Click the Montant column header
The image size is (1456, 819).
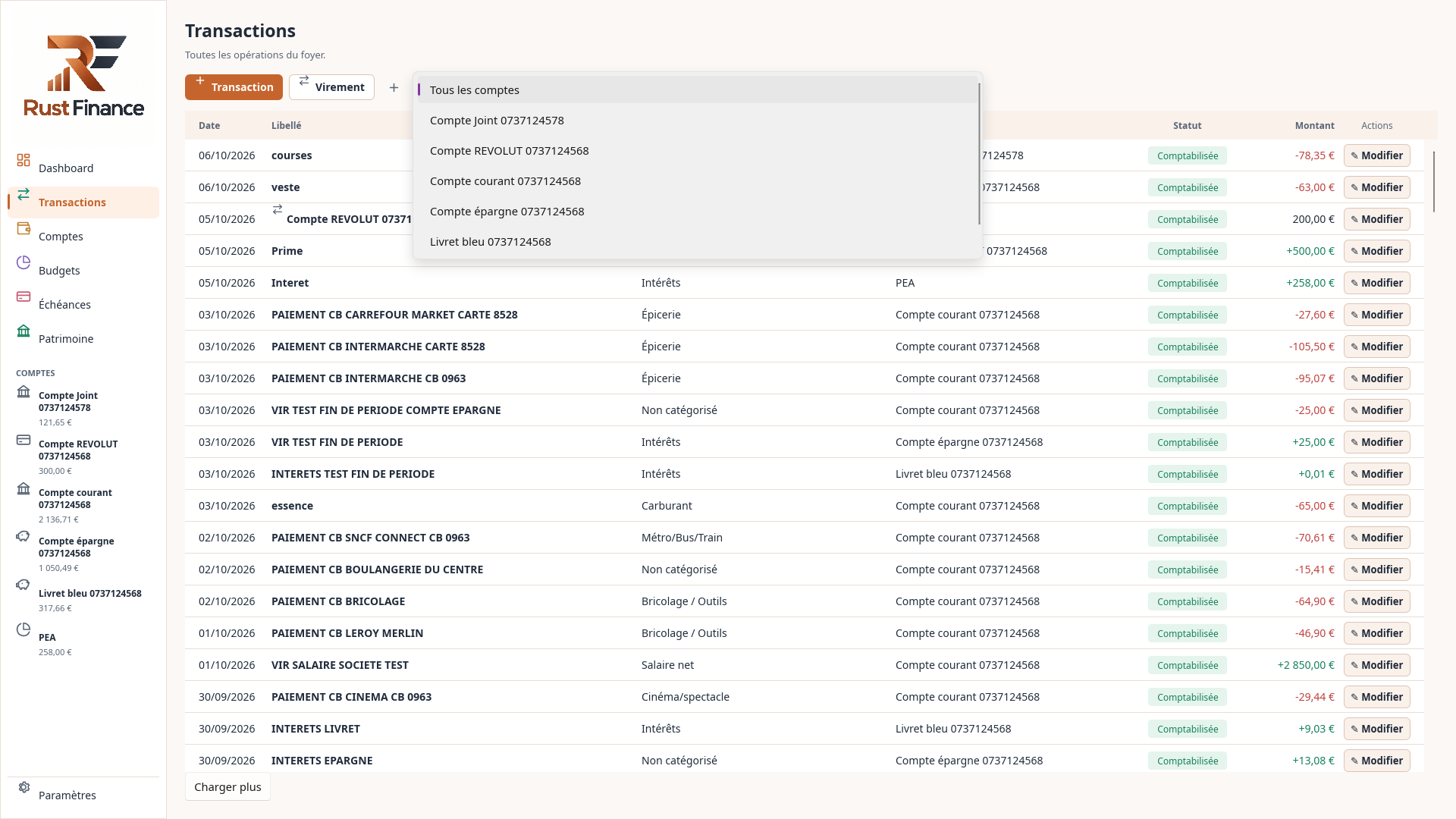[x=1314, y=126]
